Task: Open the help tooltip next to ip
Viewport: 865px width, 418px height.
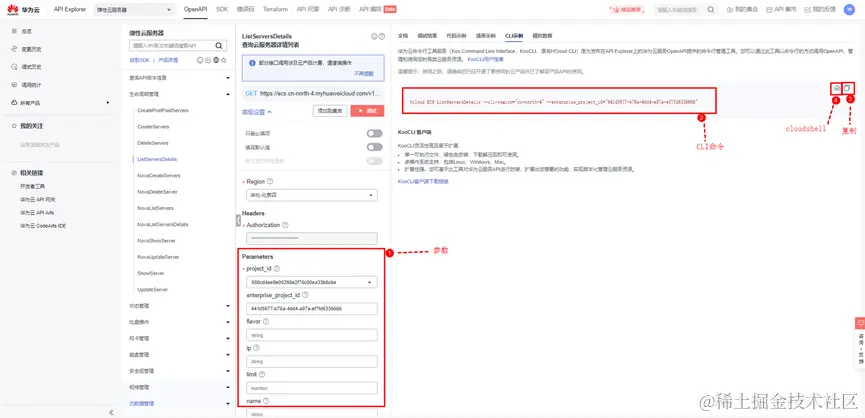Action: 257,348
